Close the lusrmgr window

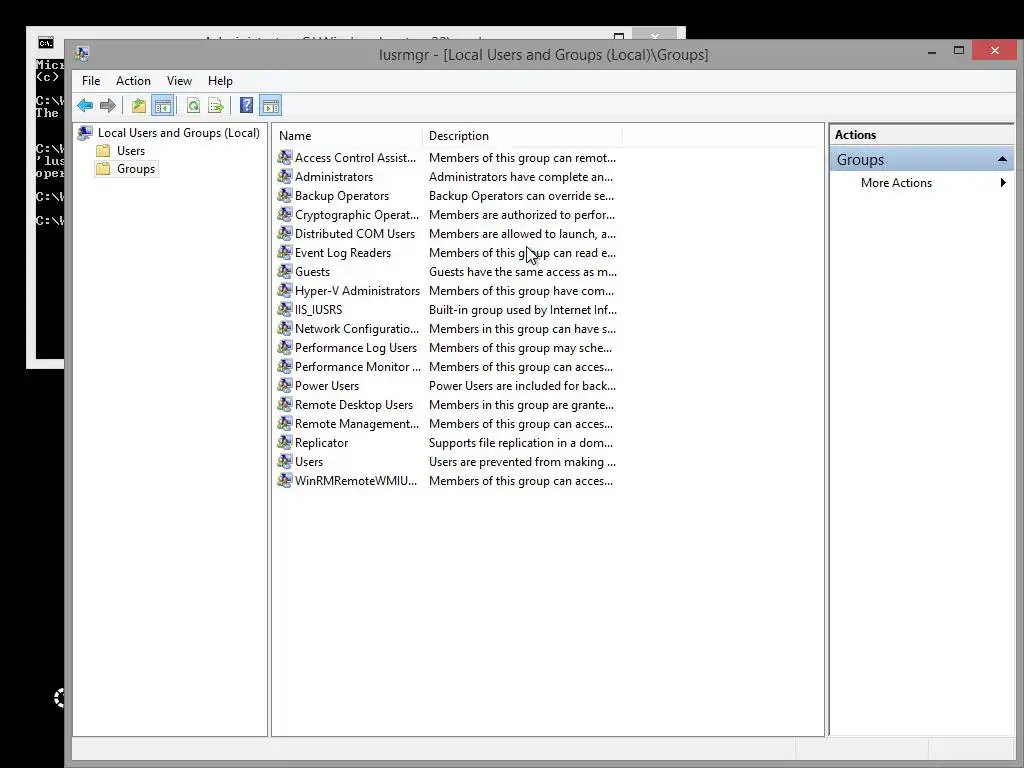coord(994,50)
